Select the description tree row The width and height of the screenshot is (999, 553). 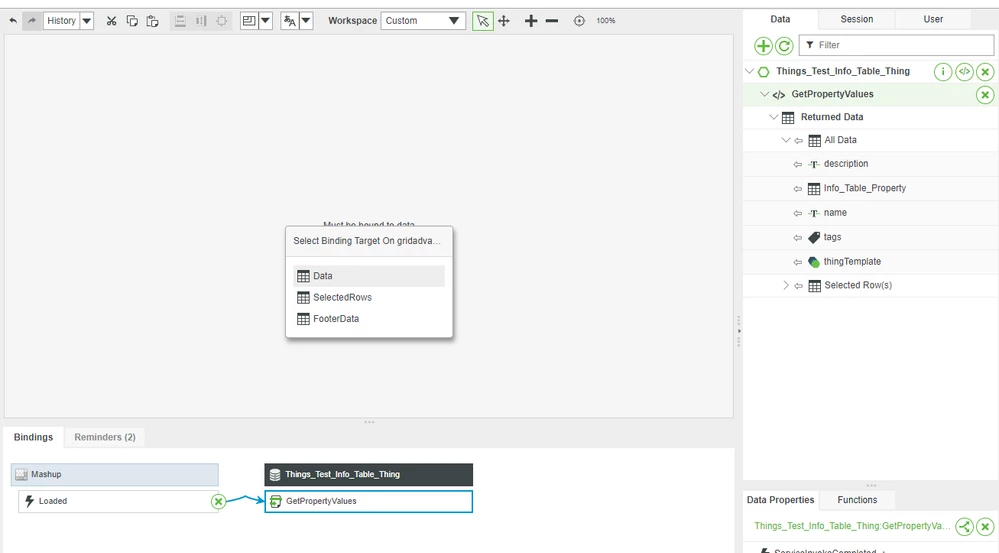pos(870,164)
